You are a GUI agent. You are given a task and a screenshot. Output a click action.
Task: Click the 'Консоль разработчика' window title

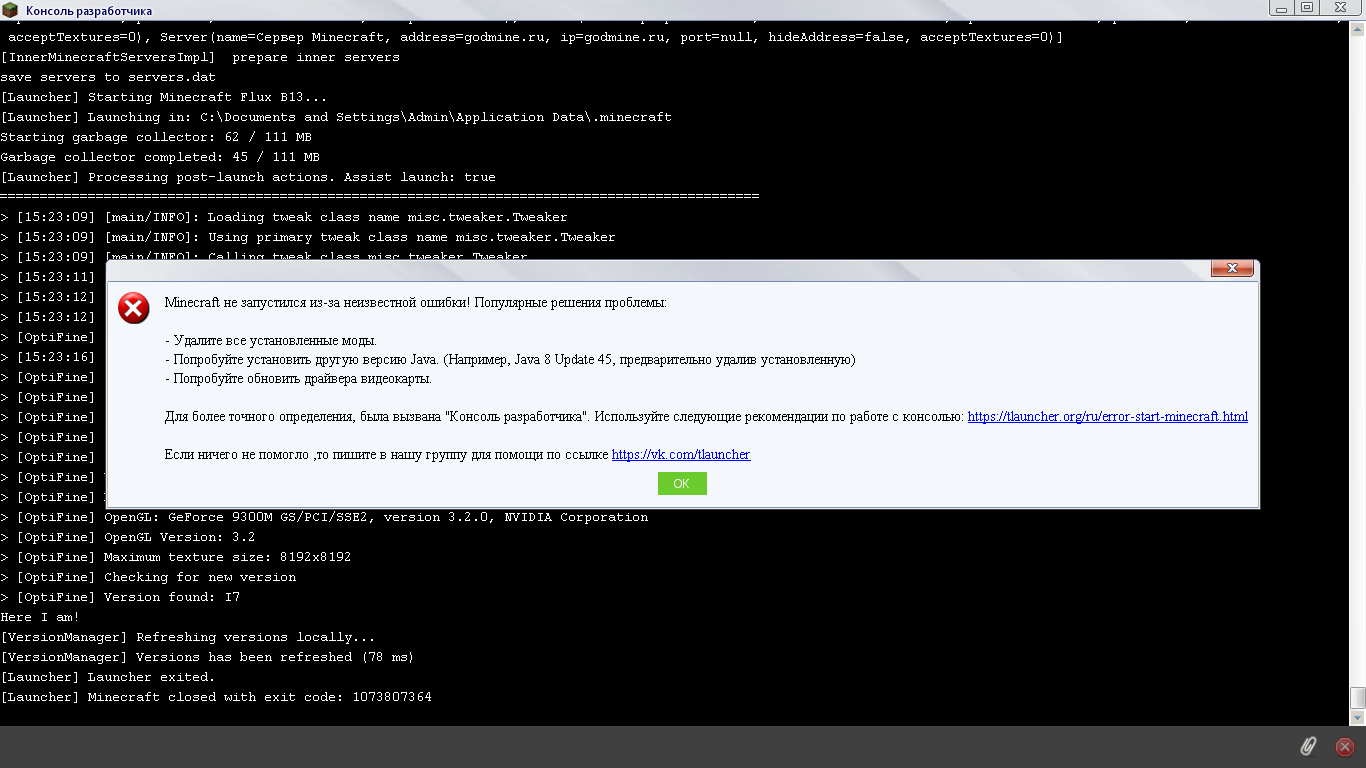[x=89, y=11]
